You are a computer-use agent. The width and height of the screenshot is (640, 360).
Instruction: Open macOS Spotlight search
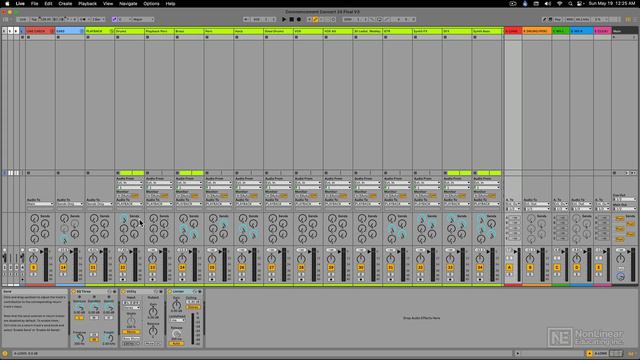[570, 4]
